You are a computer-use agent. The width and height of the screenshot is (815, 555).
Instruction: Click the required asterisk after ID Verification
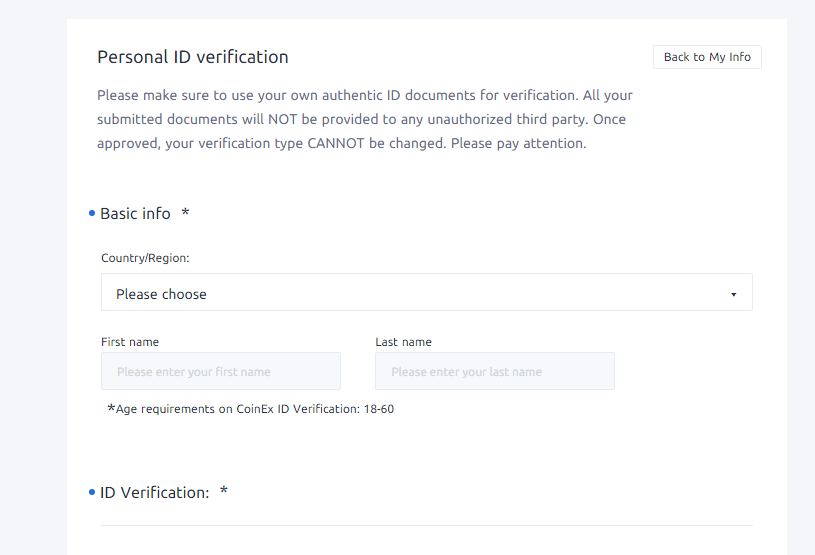pyautogui.click(x=224, y=491)
